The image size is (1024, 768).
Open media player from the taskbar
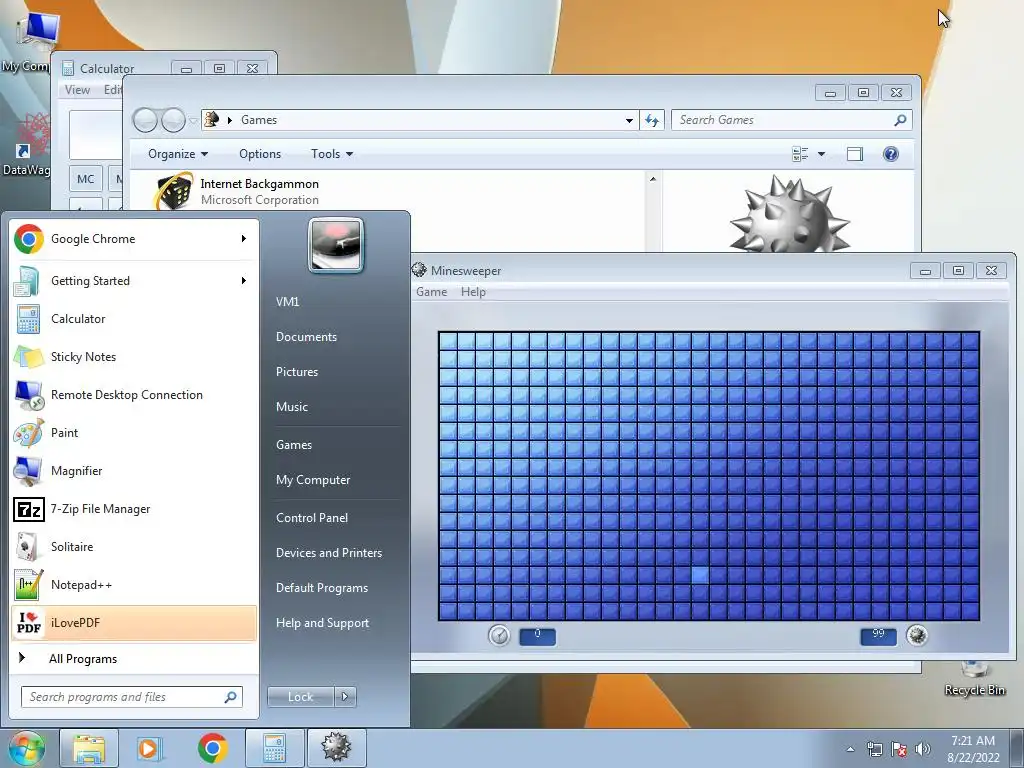point(149,748)
